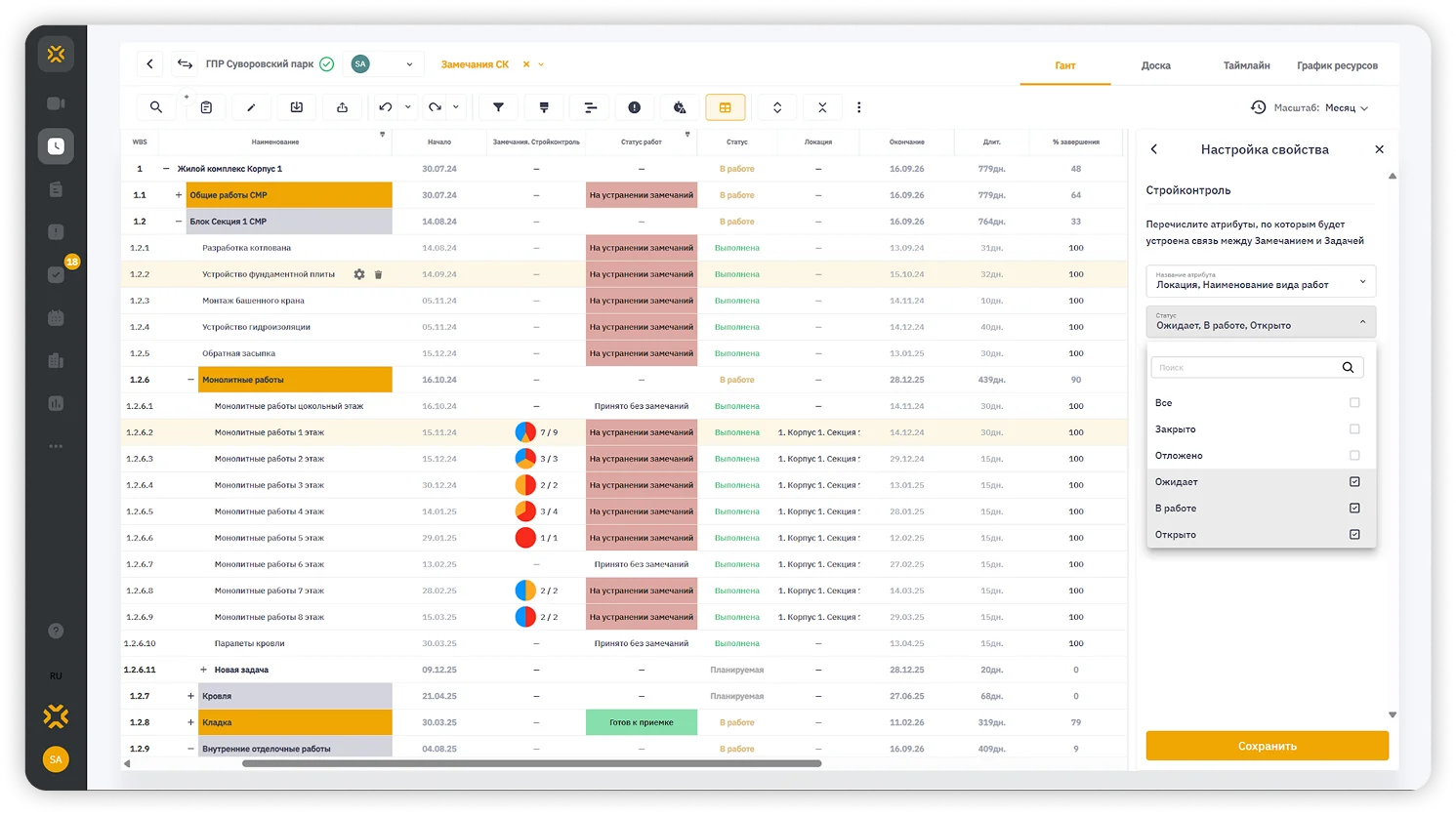Viewport: 1456px width, 816px height.
Task: Click the filter funnel toolbar icon
Action: pyautogui.click(x=498, y=107)
